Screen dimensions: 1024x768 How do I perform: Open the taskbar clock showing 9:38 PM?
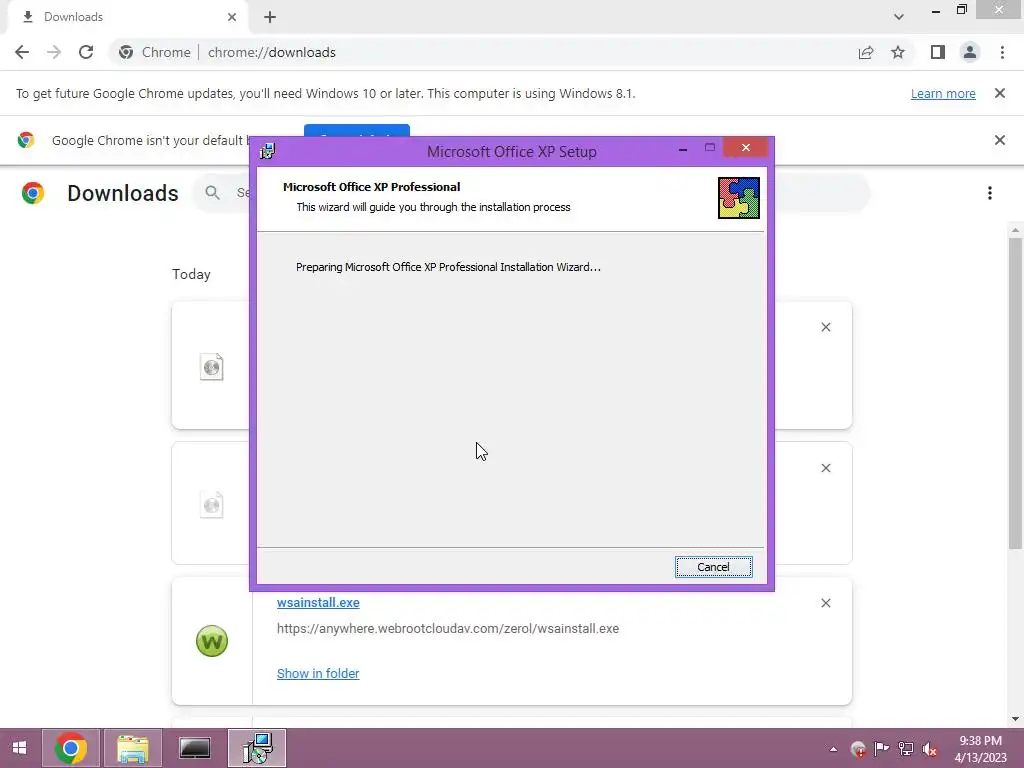[x=980, y=749]
